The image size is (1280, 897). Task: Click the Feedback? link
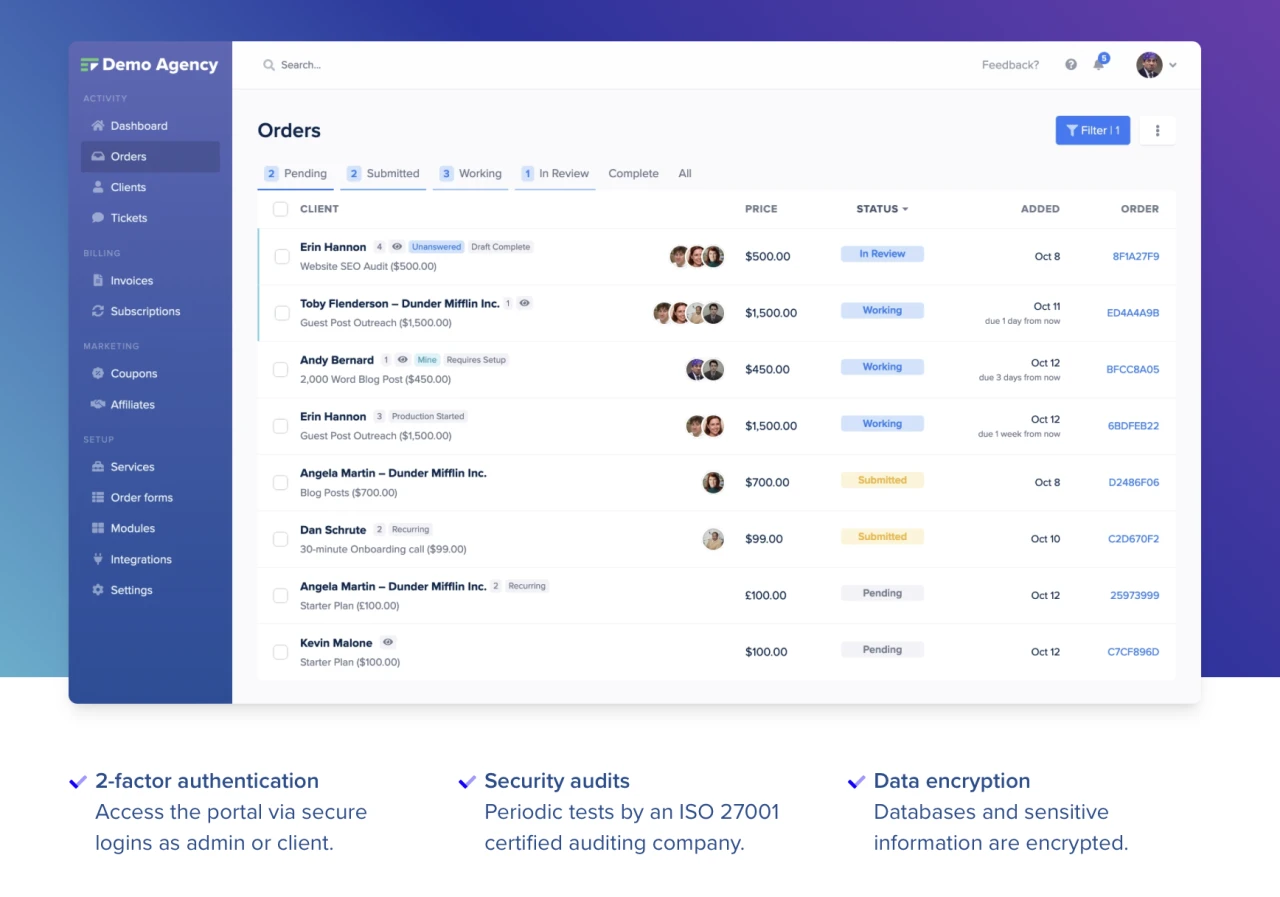point(1010,65)
